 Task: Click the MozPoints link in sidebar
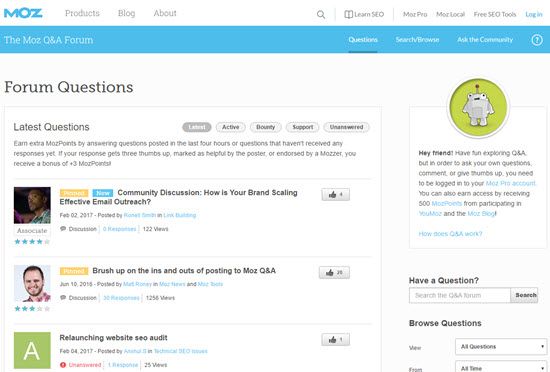coord(447,204)
